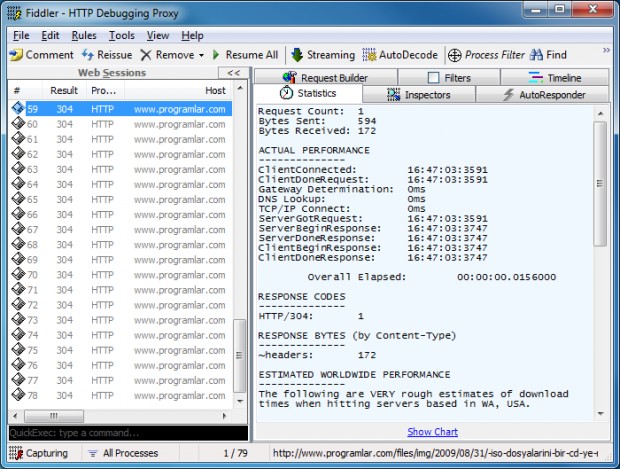Click the Inspectors tab icon

click(x=393, y=95)
